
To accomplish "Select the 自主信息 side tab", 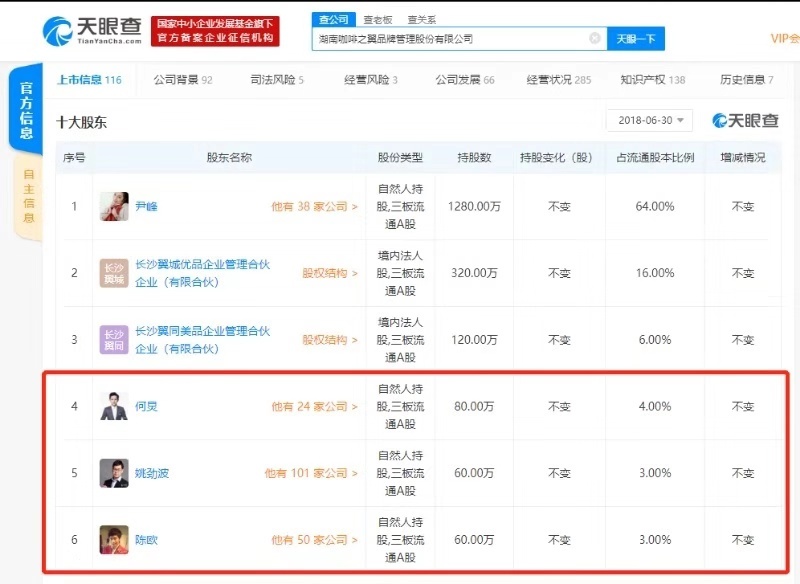I will coord(29,196).
